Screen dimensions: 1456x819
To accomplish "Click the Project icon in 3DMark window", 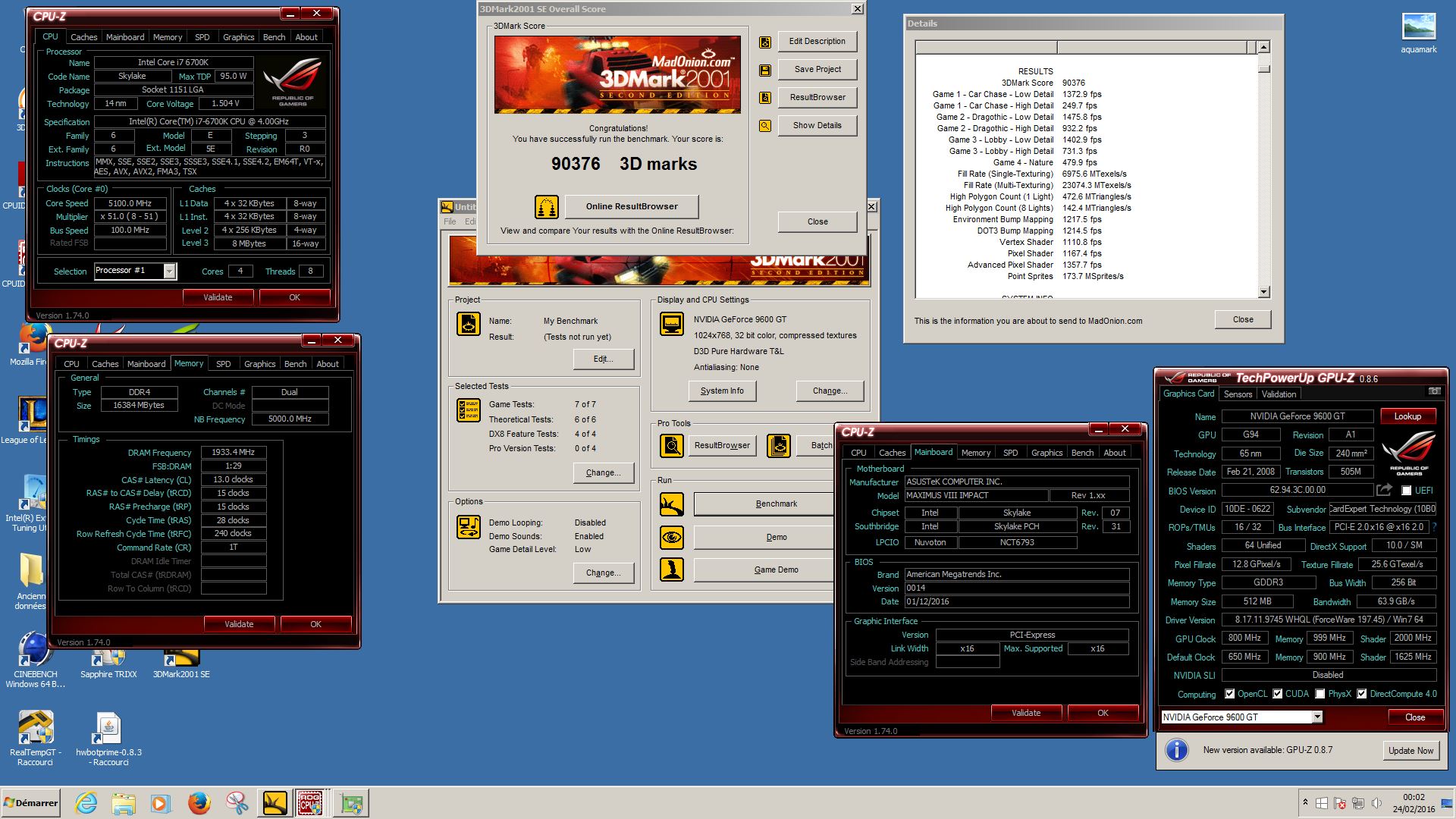I will [x=469, y=324].
